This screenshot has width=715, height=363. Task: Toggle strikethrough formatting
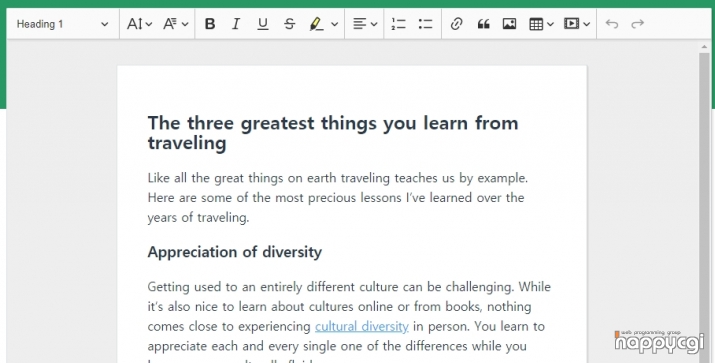coord(290,24)
